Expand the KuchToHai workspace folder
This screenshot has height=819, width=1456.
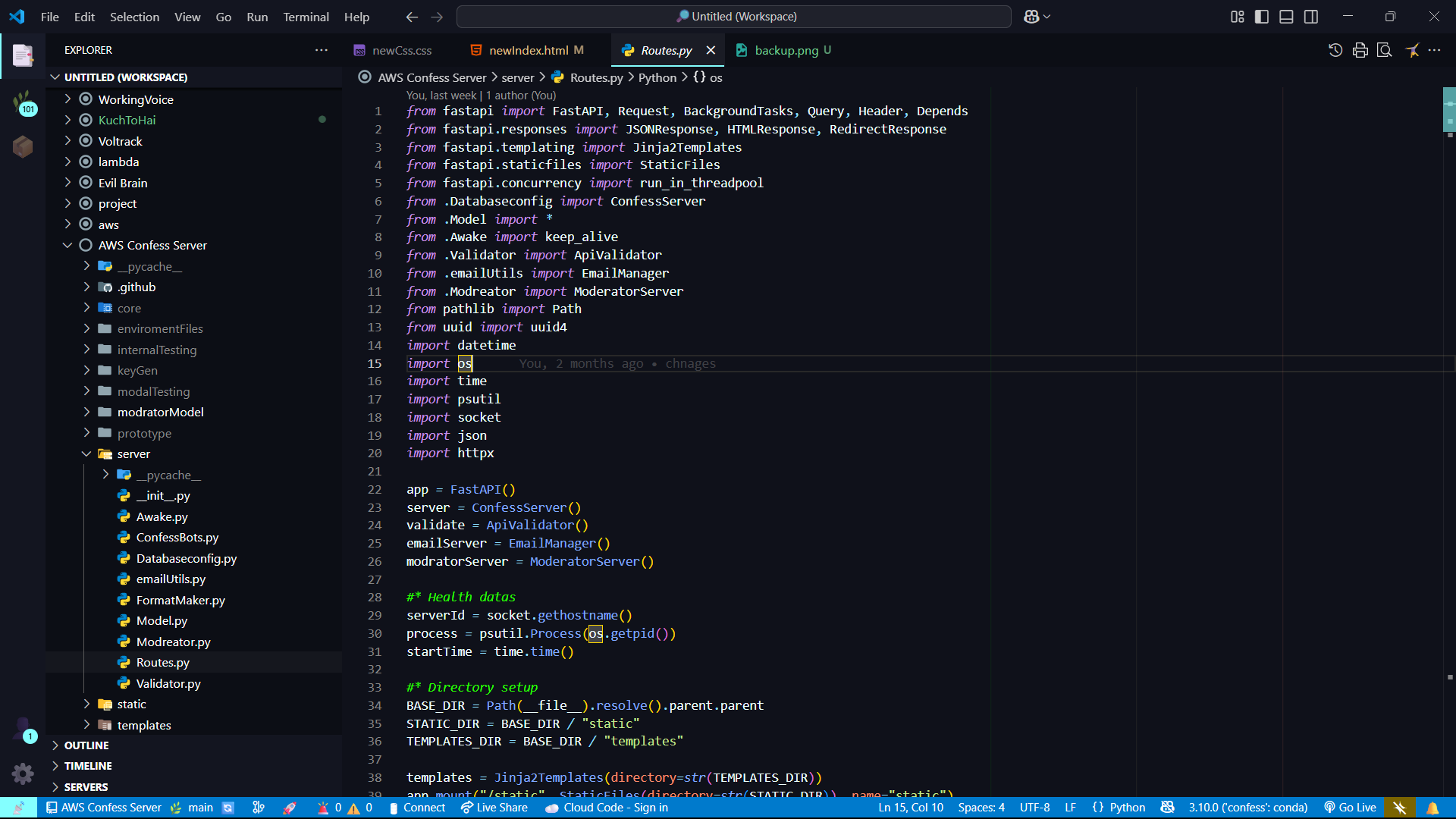pyautogui.click(x=127, y=120)
